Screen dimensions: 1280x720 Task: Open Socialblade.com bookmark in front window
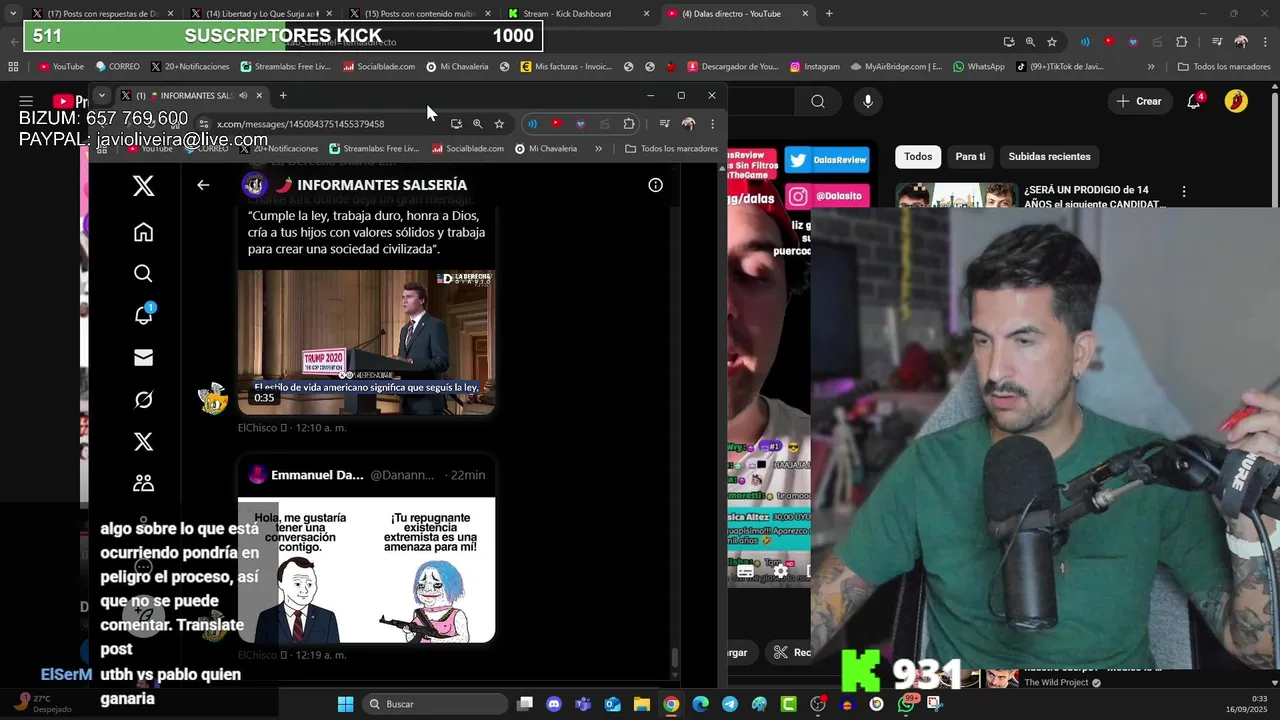tap(466, 149)
